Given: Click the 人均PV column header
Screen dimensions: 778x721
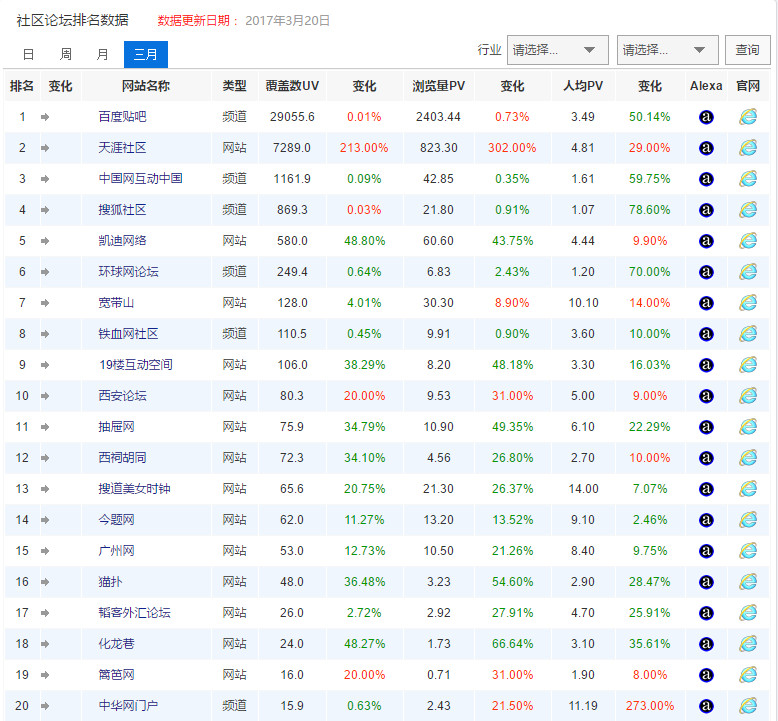Looking at the screenshot, I should coord(583,86).
